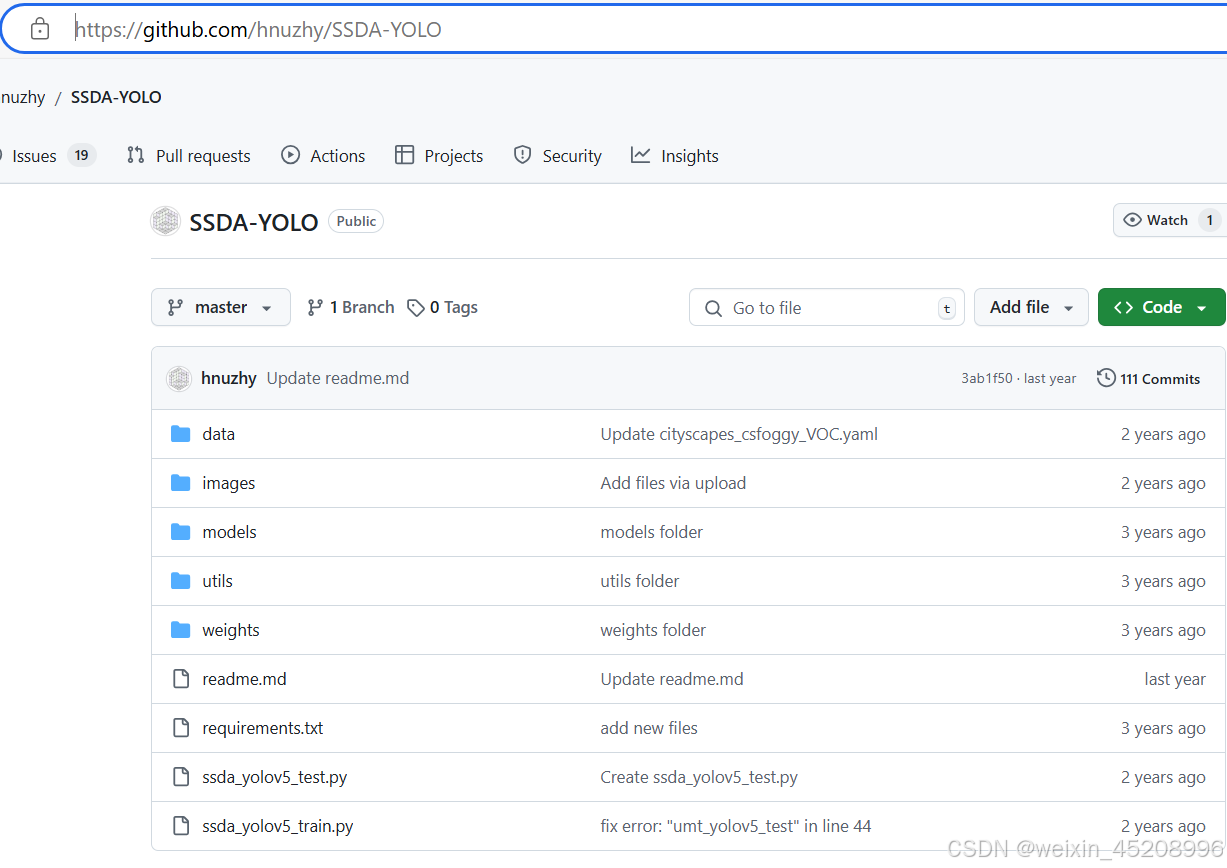Screen dimensions: 1227x868
Task: Open hnuzhy author link in the commit row
Action: [x=228, y=378]
